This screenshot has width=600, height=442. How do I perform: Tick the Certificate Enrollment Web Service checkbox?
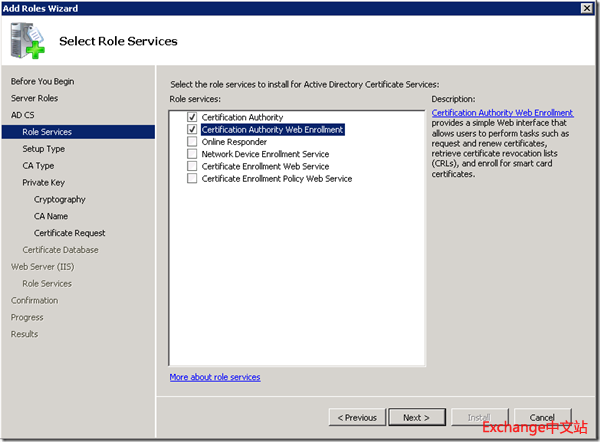pyautogui.click(x=192, y=166)
